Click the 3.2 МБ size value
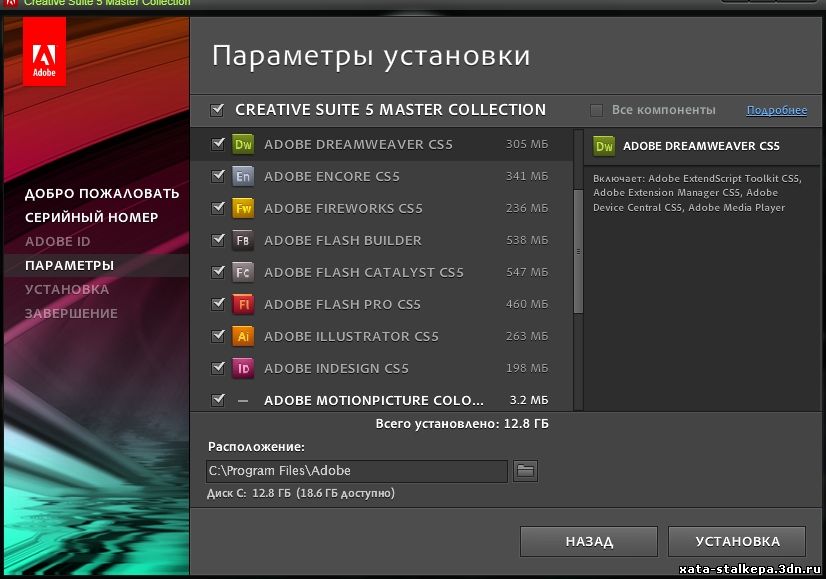 click(x=529, y=400)
